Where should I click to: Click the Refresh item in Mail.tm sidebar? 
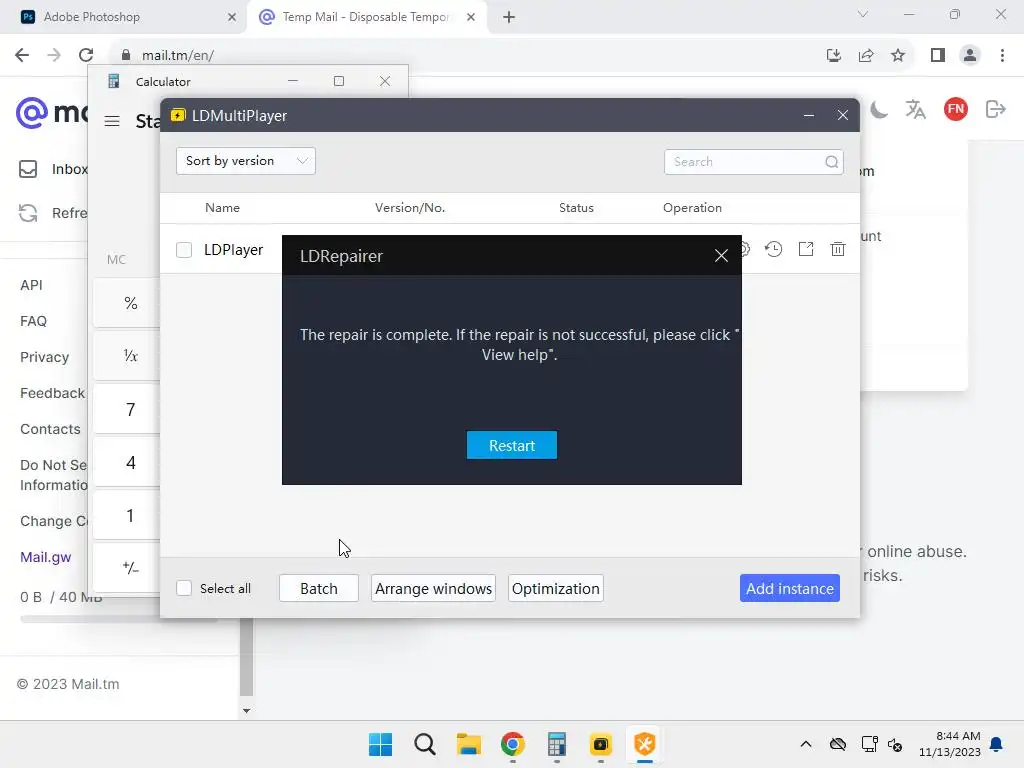coord(52,213)
